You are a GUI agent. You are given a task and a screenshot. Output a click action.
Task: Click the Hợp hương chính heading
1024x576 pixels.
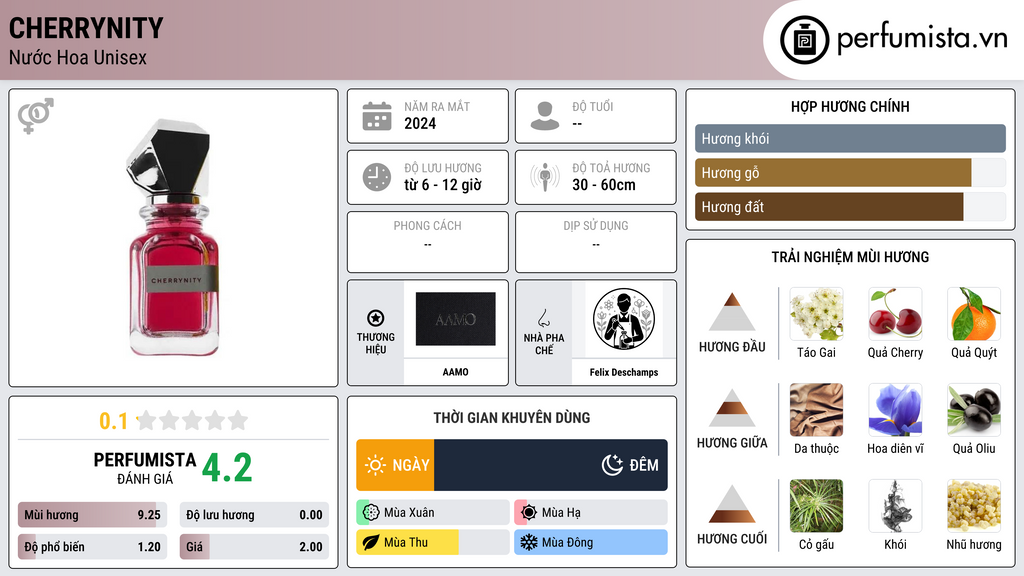(850, 106)
